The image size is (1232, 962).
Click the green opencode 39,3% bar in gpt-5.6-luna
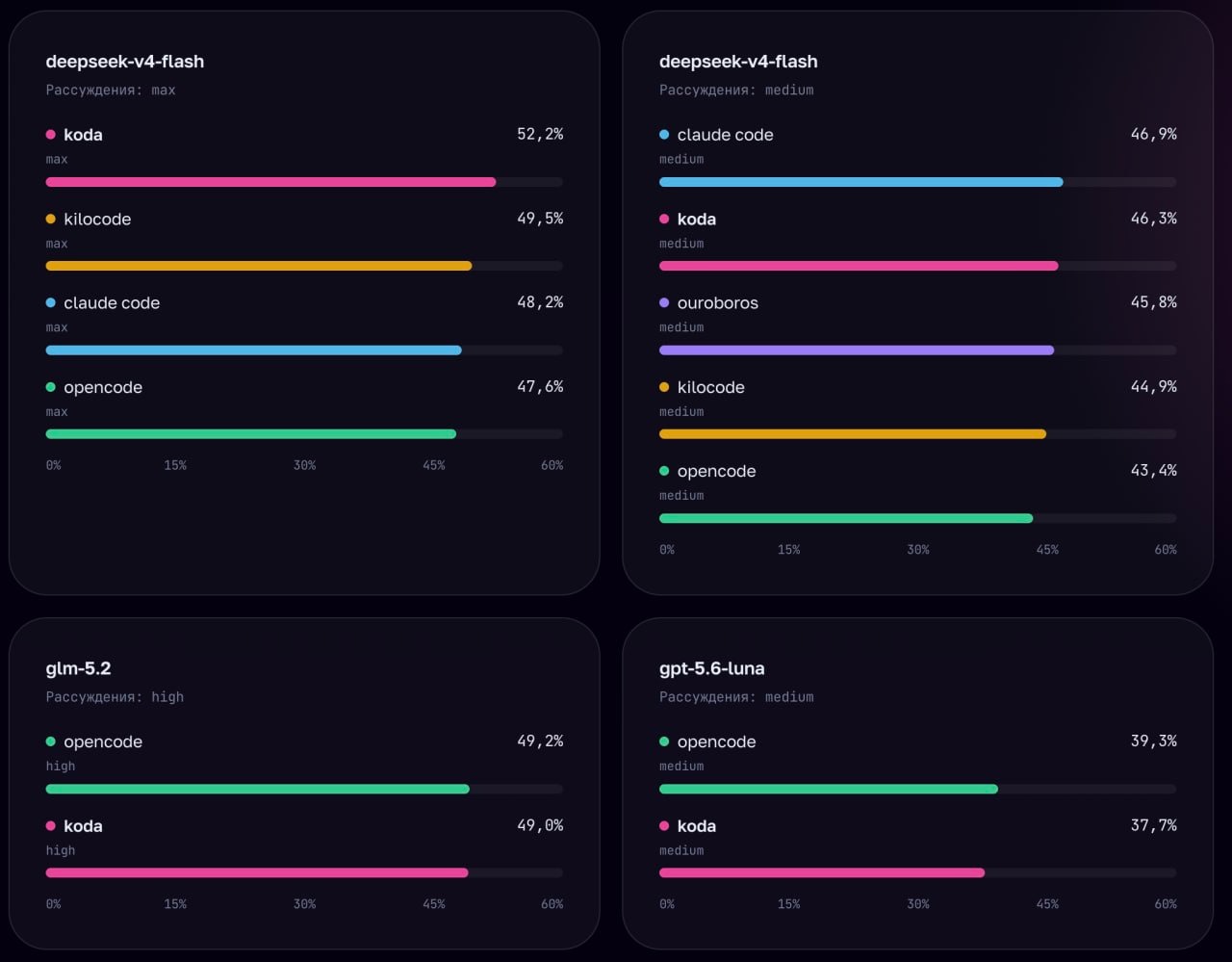(x=829, y=789)
